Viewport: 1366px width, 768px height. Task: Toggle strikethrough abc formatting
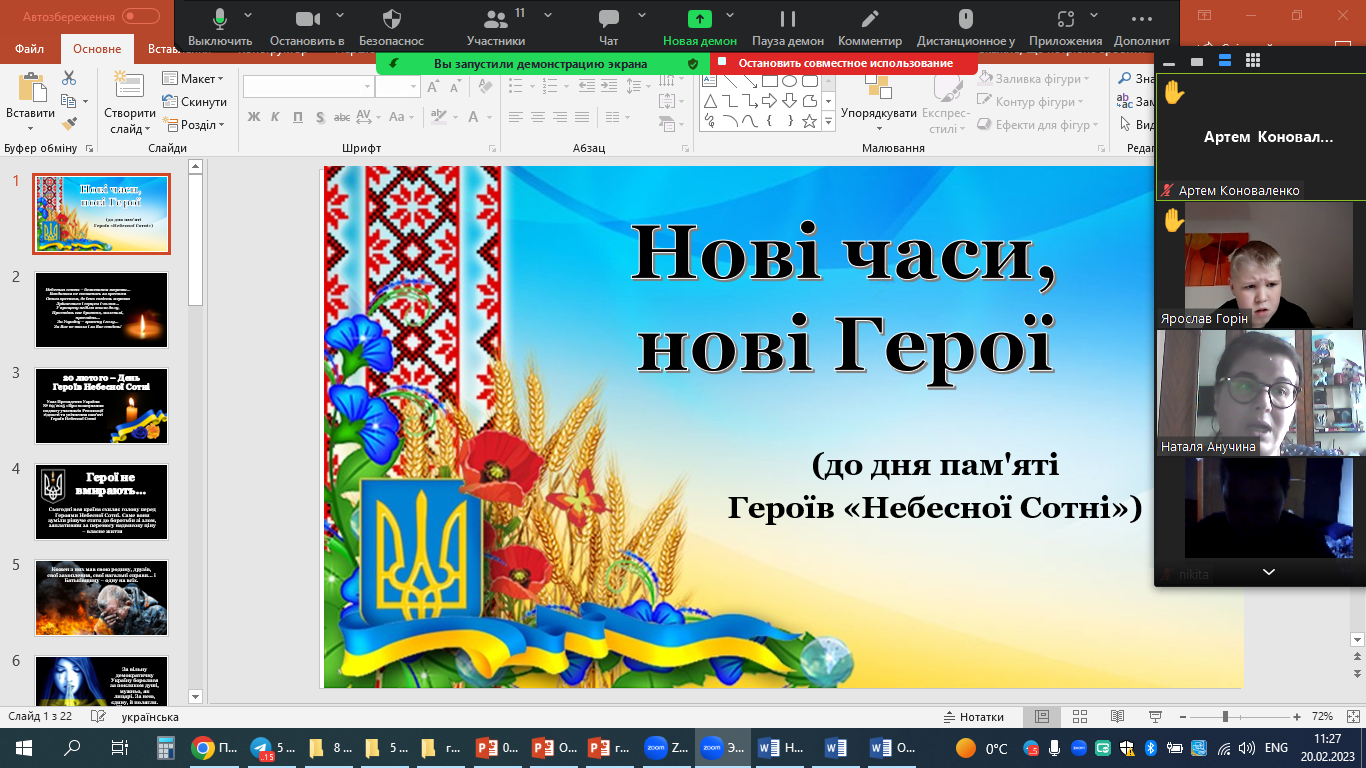click(342, 117)
